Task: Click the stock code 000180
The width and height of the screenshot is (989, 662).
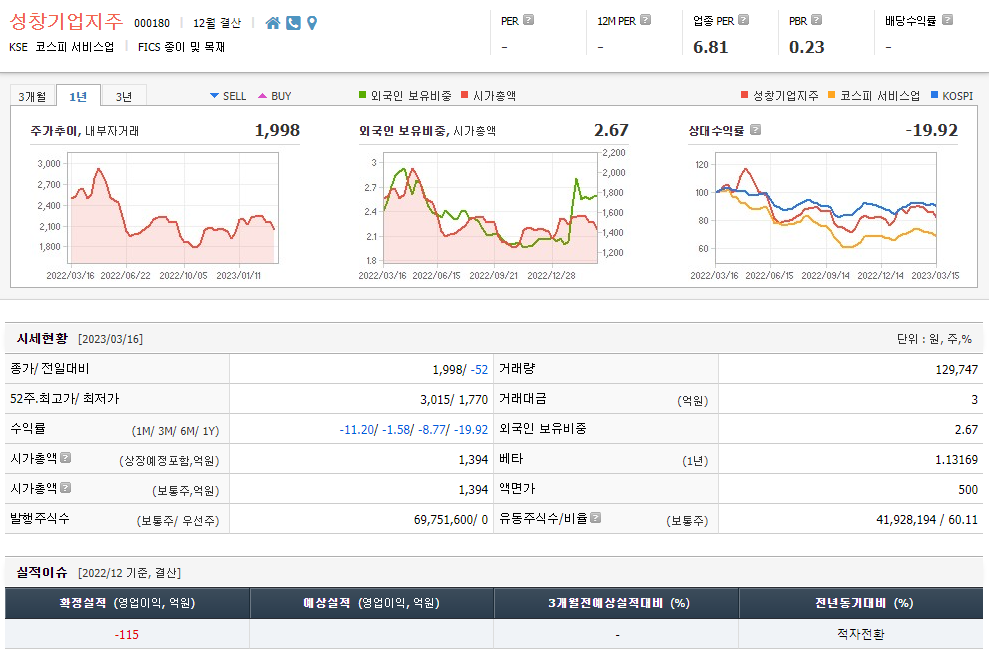Action: tap(152, 23)
